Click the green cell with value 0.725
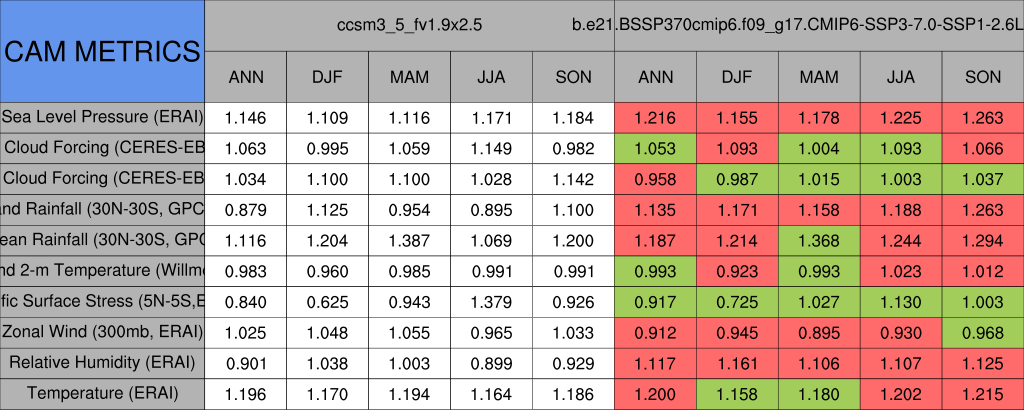The image size is (1024, 410). (x=737, y=301)
